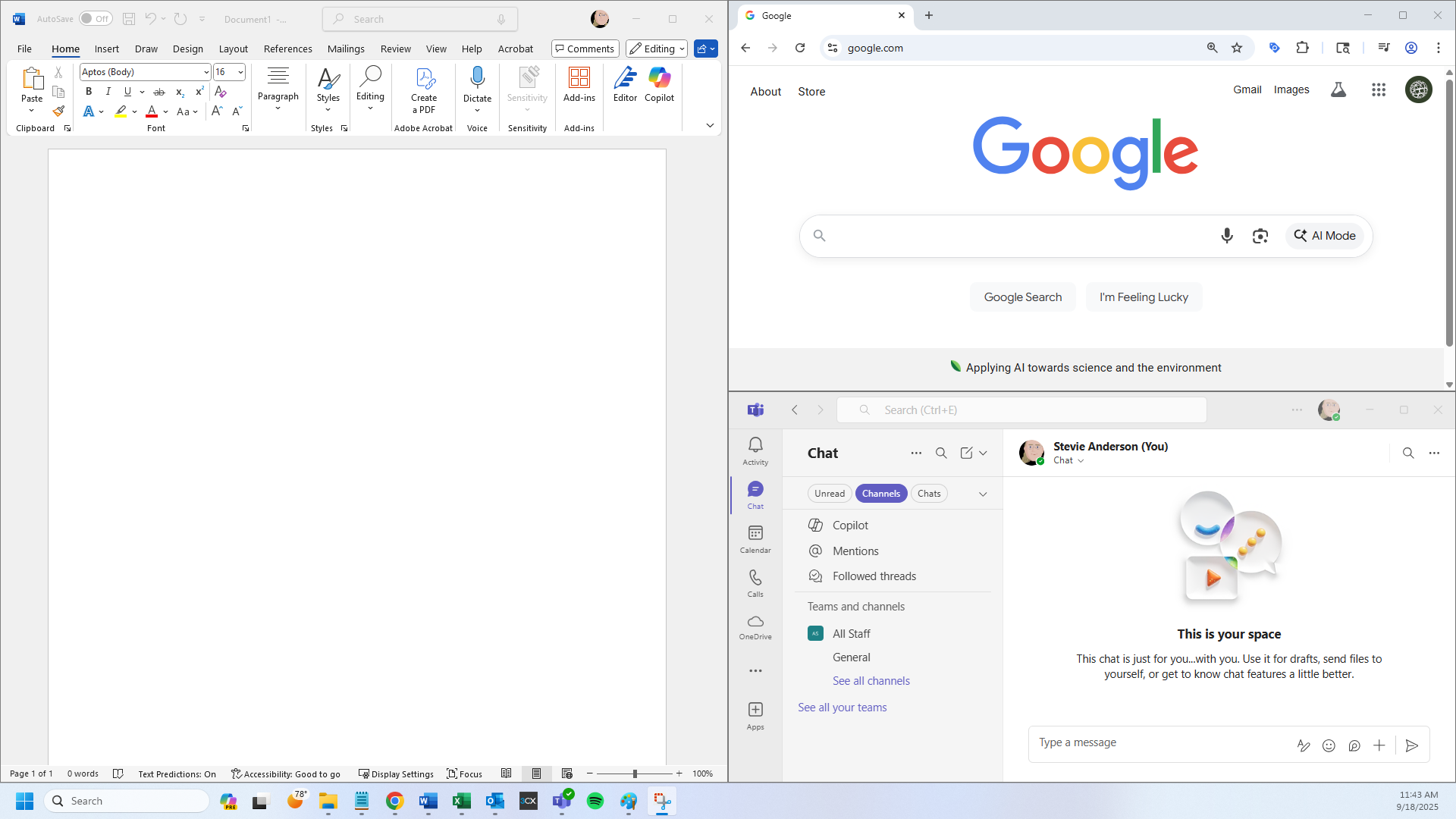Click Google search by image camera icon
The height and width of the screenshot is (819, 1456).
coord(1260,236)
